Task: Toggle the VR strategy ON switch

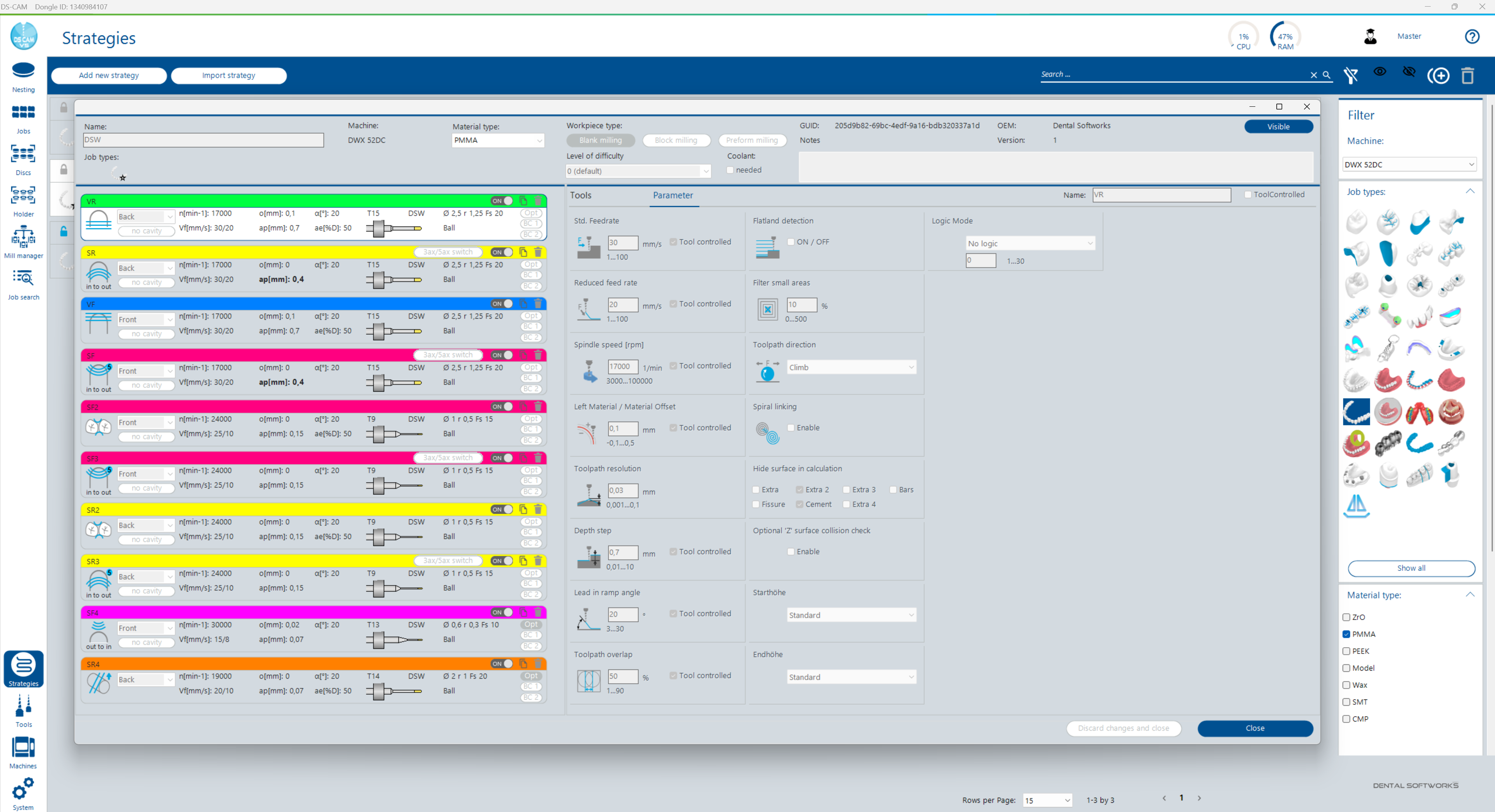Action: pos(502,201)
